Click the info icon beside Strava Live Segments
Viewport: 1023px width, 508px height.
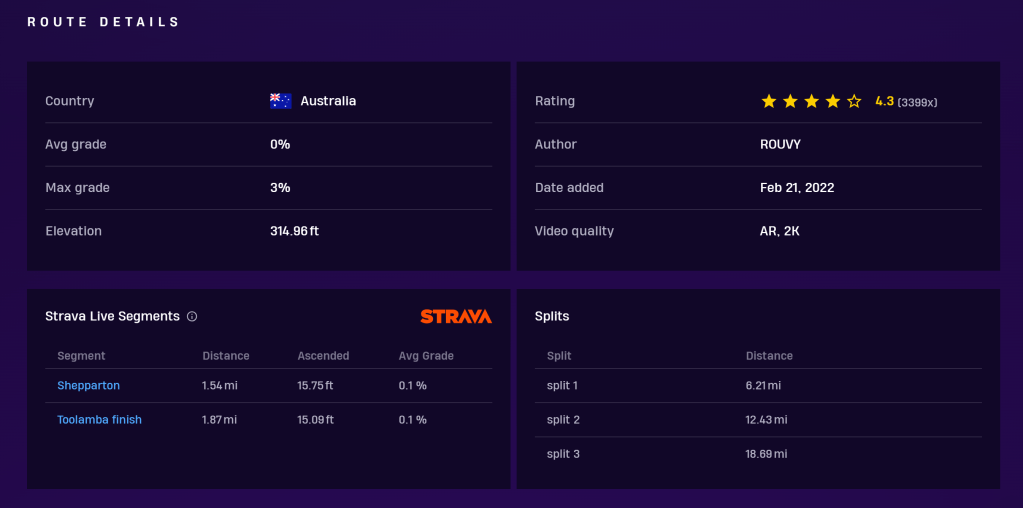[x=192, y=317]
